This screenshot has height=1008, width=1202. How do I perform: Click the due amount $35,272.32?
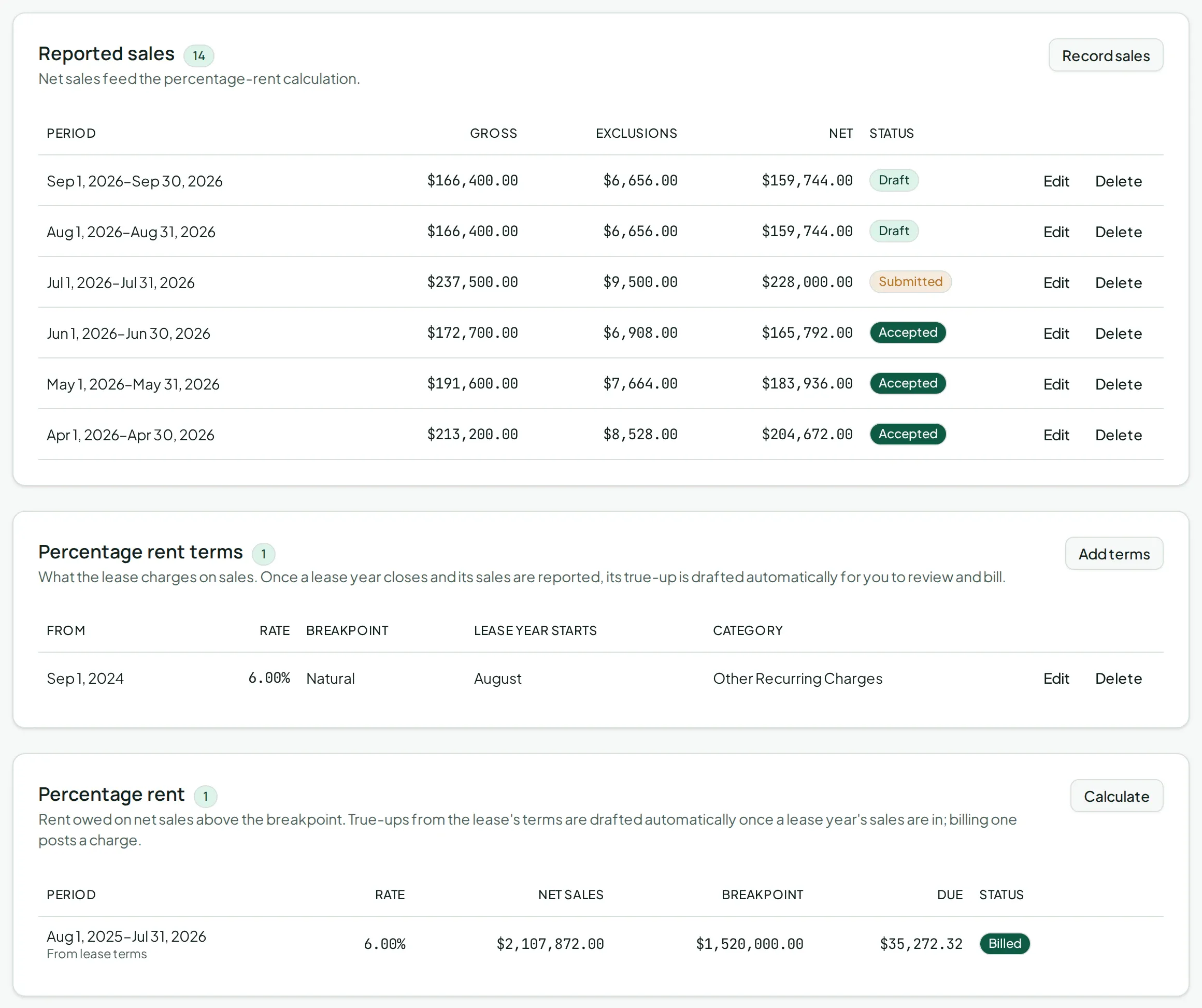point(921,944)
